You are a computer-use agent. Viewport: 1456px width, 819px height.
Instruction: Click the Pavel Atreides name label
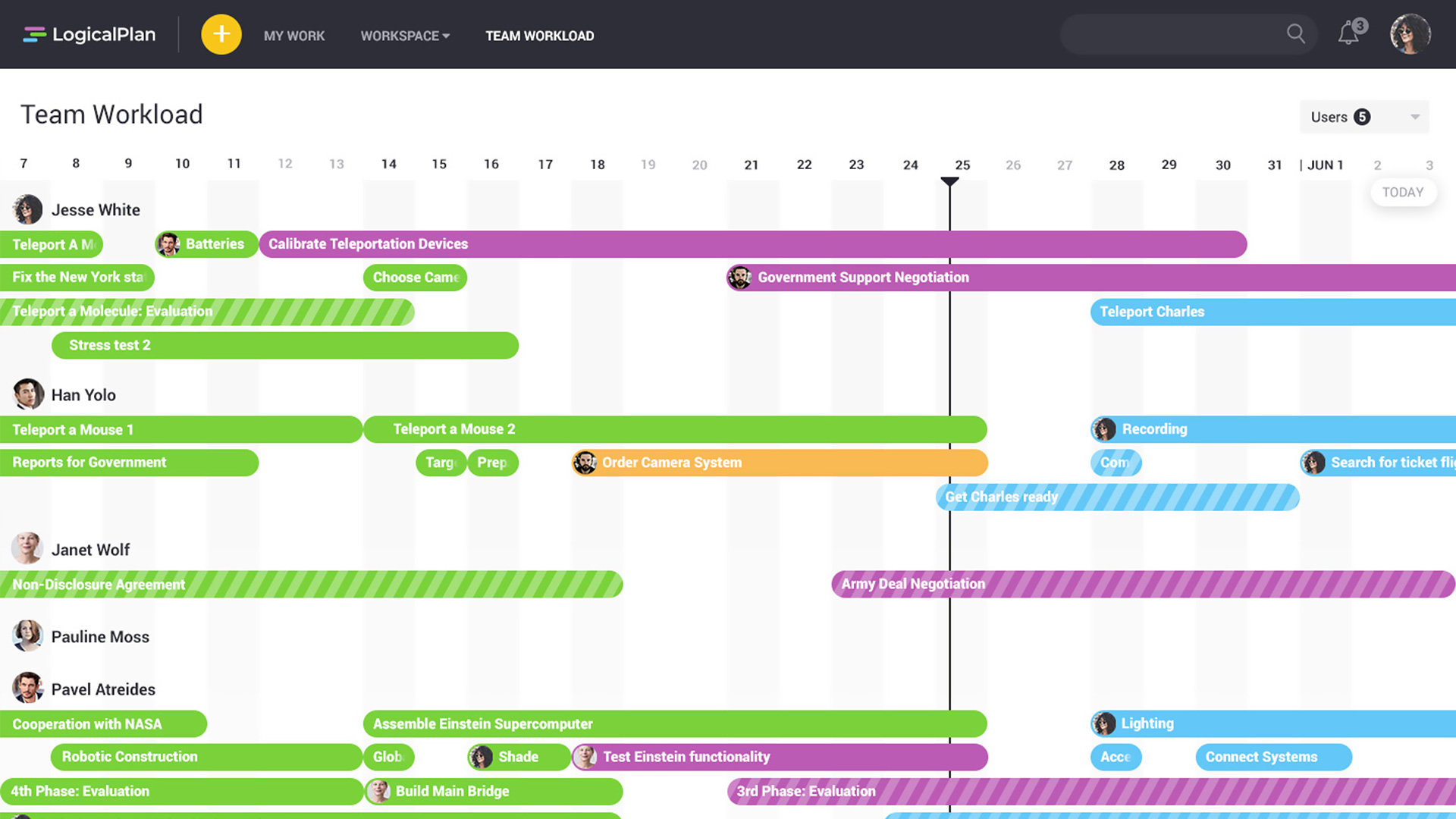point(103,689)
